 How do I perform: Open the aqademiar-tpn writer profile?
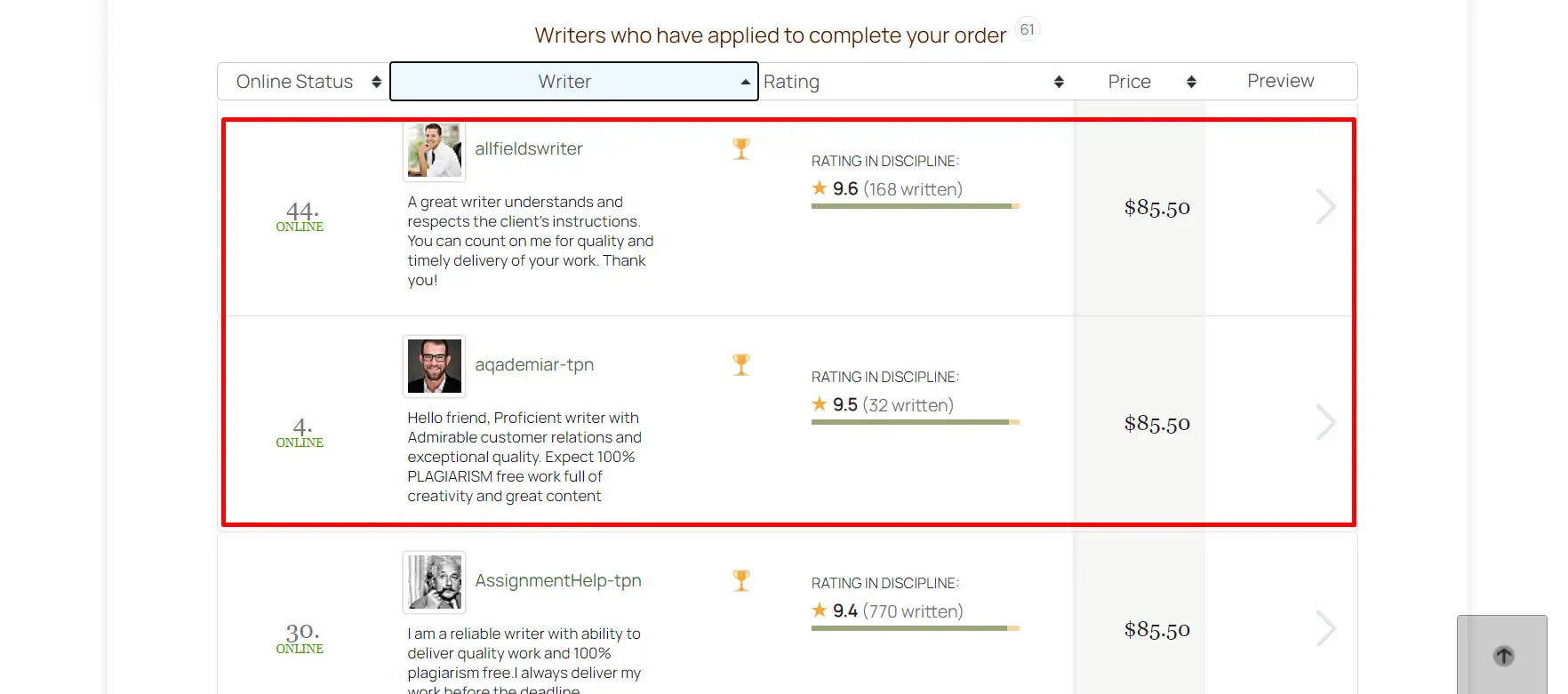pyautogui.click(x=534, y=364)
